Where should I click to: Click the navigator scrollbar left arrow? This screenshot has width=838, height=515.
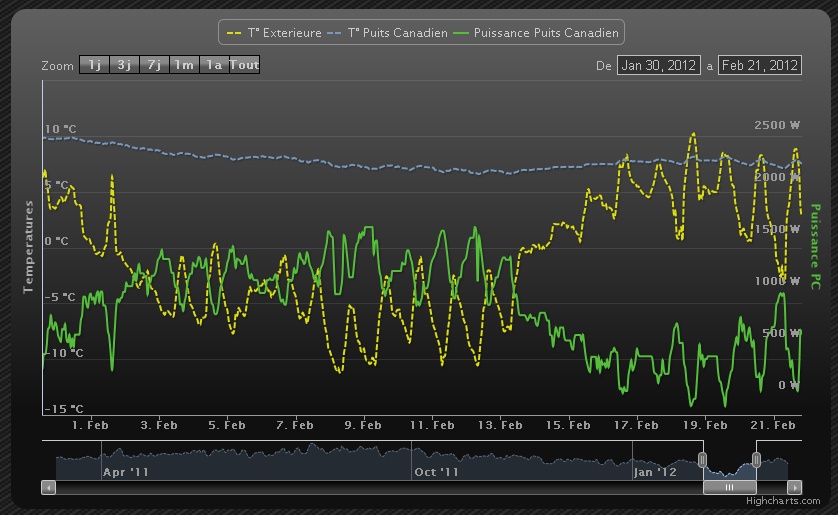(x=49, y=487)
